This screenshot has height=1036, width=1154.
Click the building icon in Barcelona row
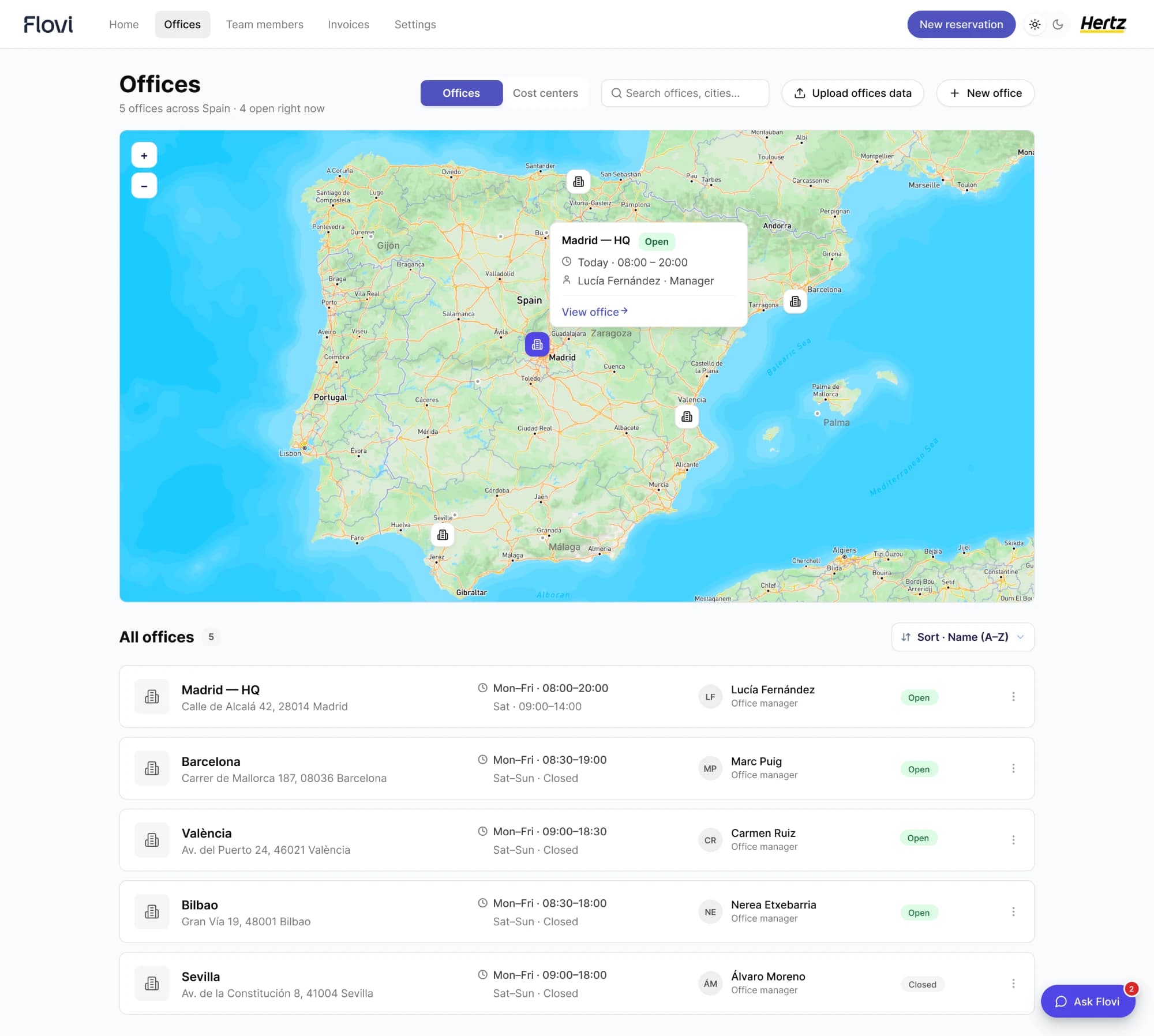pyautogui.click(x=152, y=768)
